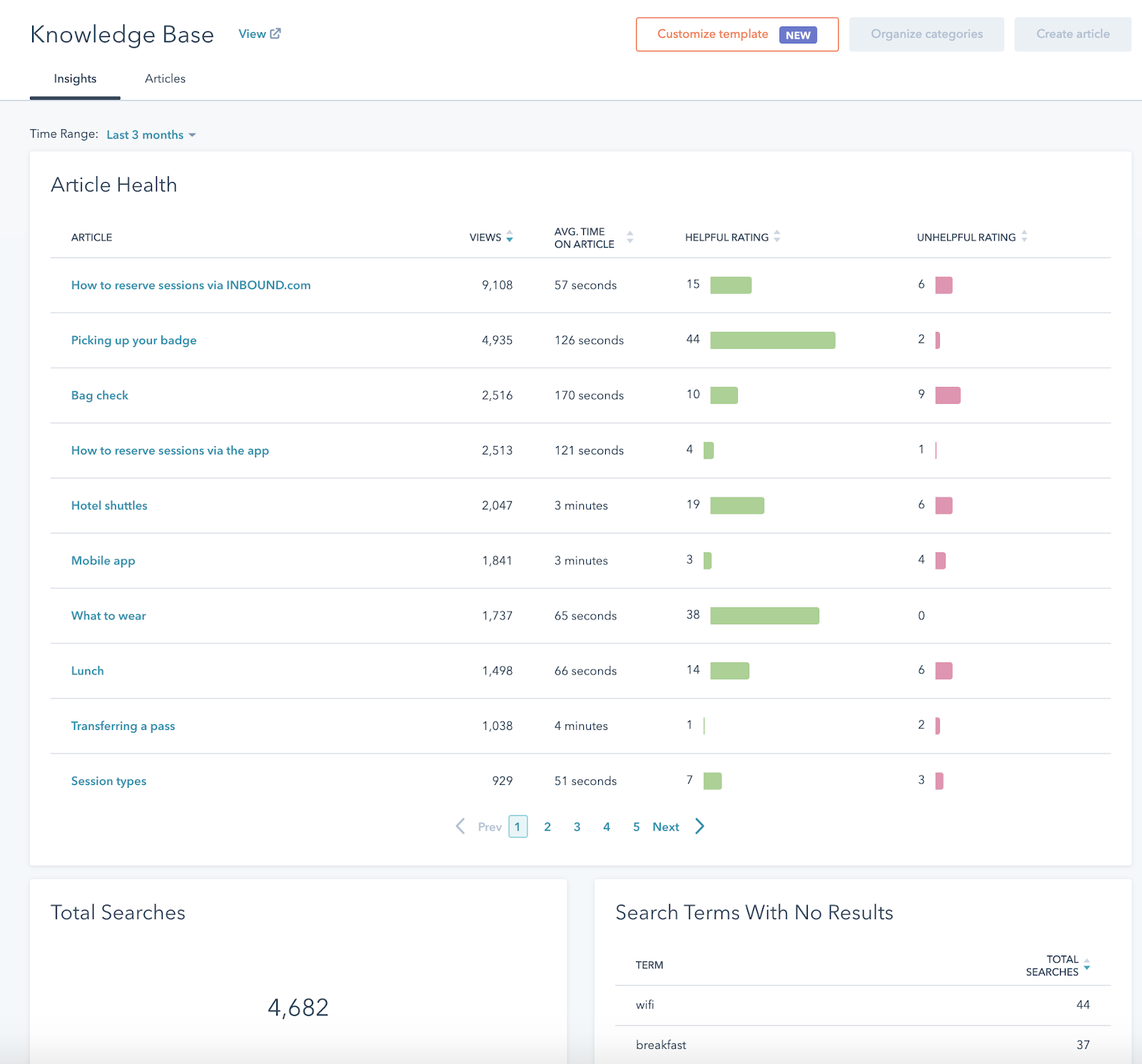Click the next page chevron arrow
The width and height of the screenshot is (1142, 1064).
tap(699, 826)
